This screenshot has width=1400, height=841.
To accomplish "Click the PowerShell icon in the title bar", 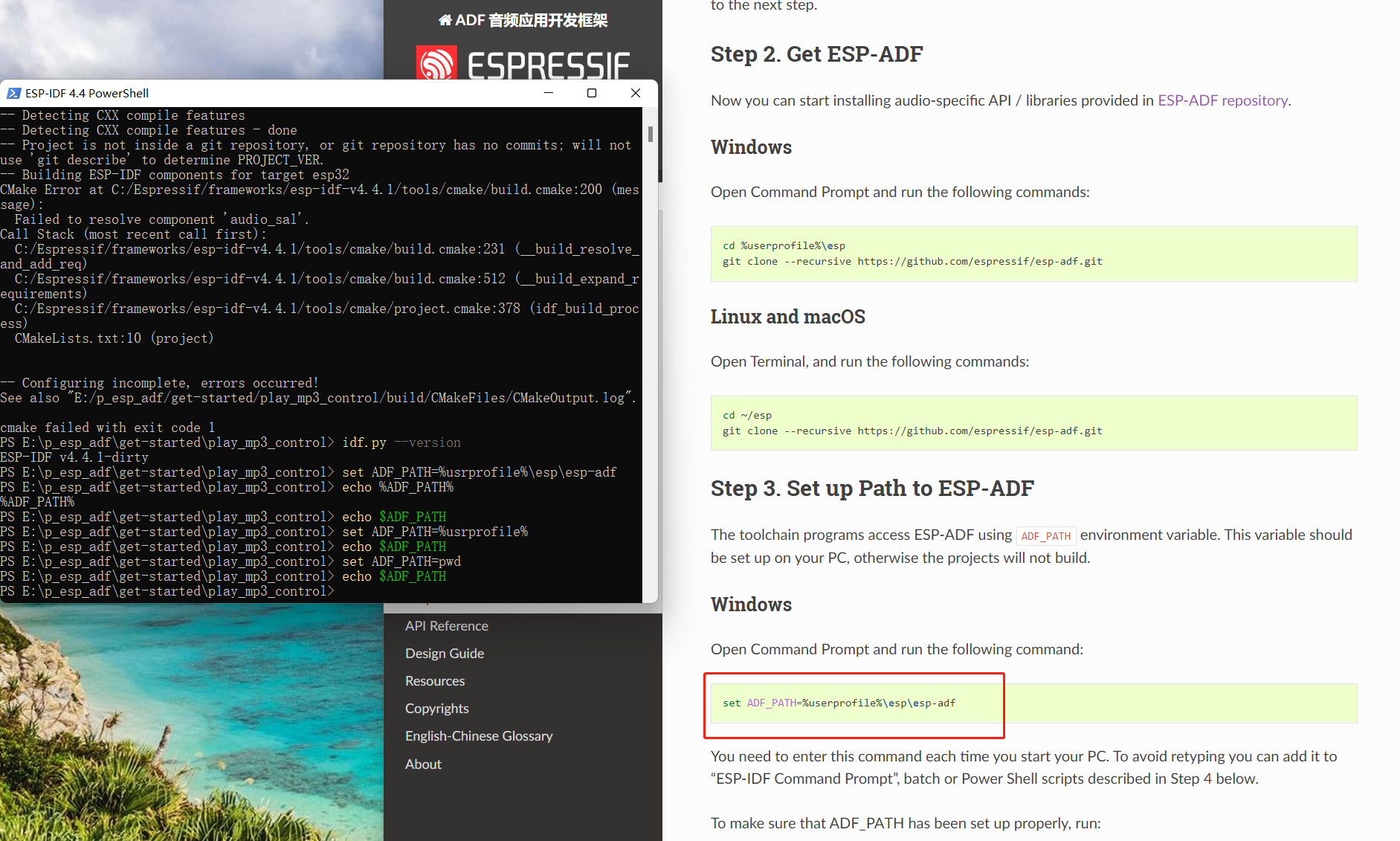I will [x=13, y=93].
